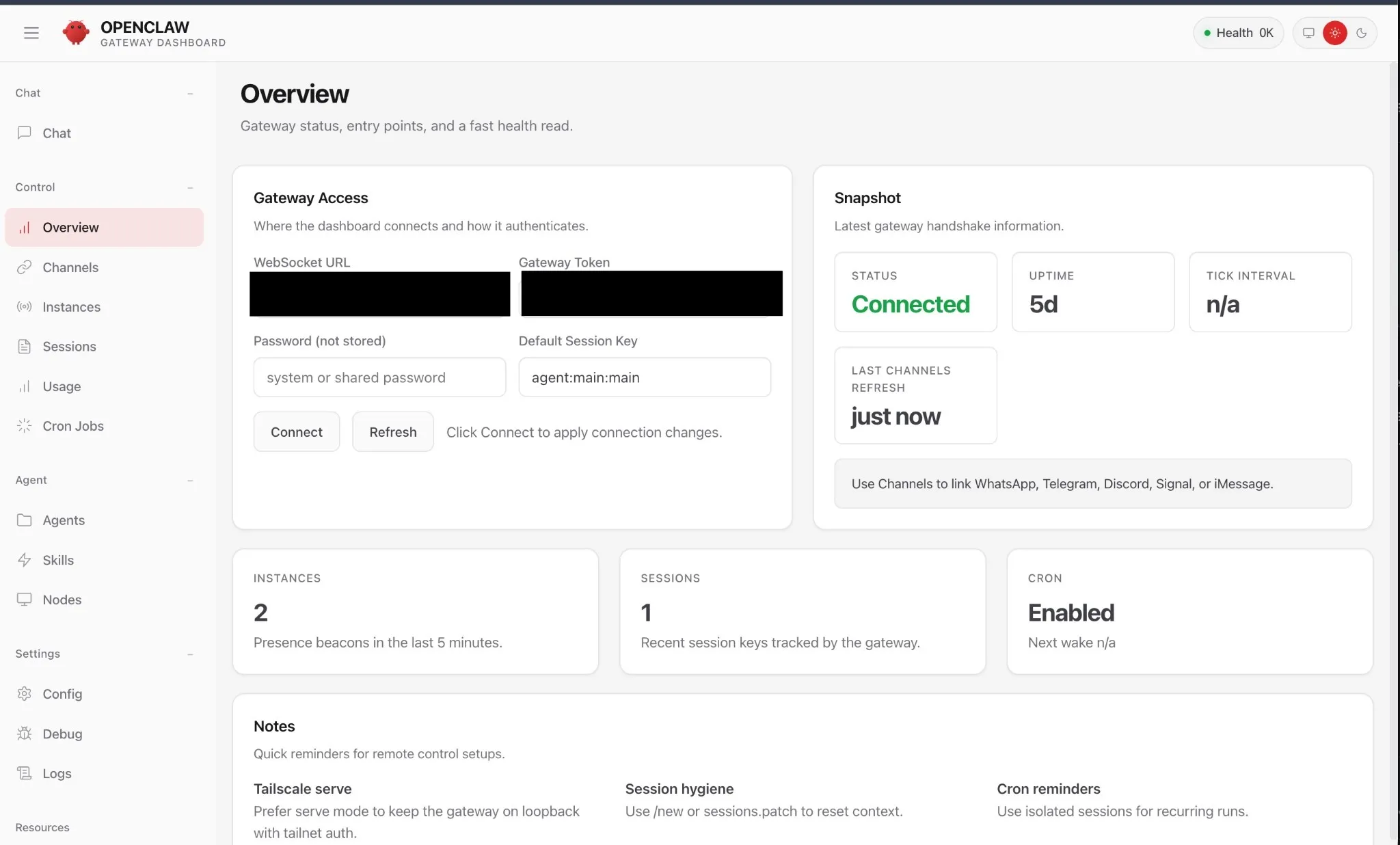Click the Tailscale serve note heading
Viewport: 1400px width, 845px height.
302,789
